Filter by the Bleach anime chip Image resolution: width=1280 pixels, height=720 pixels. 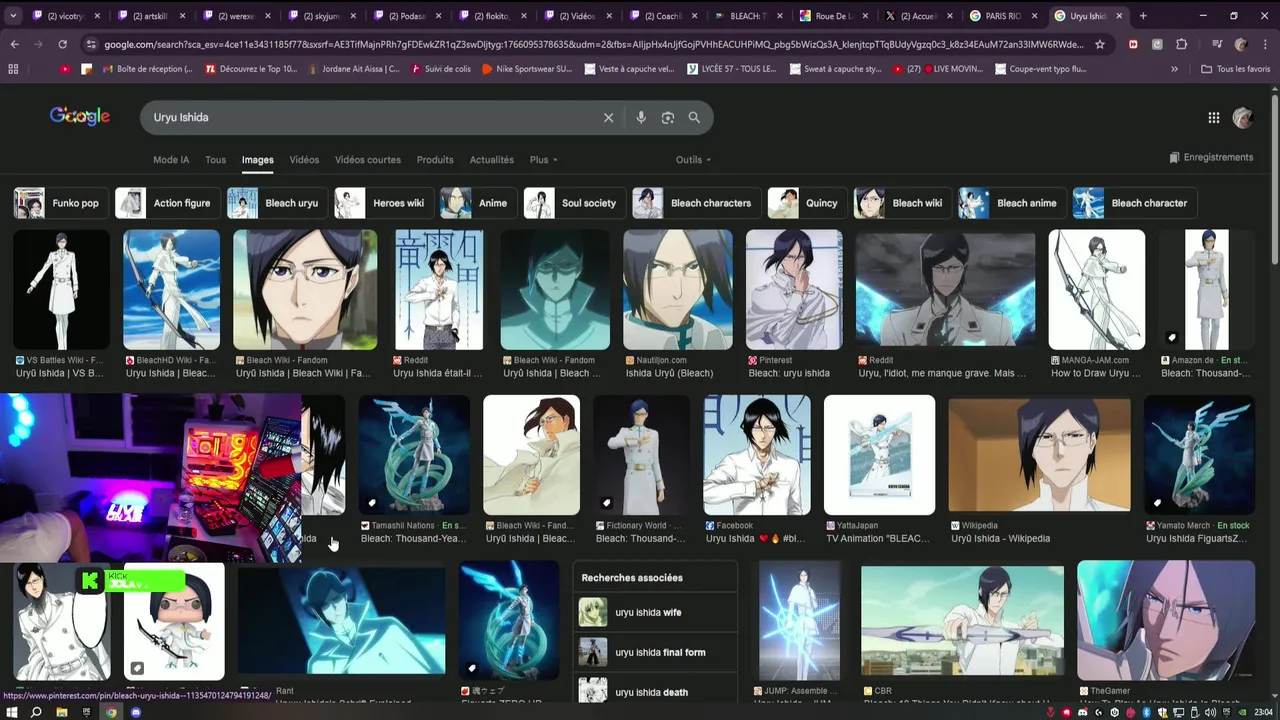pyautogui.click(x=1011, y=203)
